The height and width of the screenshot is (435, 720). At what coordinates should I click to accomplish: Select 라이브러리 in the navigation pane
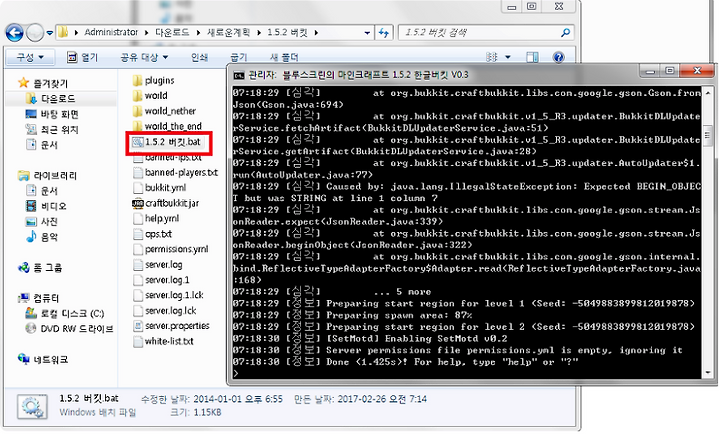pos(48,175)
